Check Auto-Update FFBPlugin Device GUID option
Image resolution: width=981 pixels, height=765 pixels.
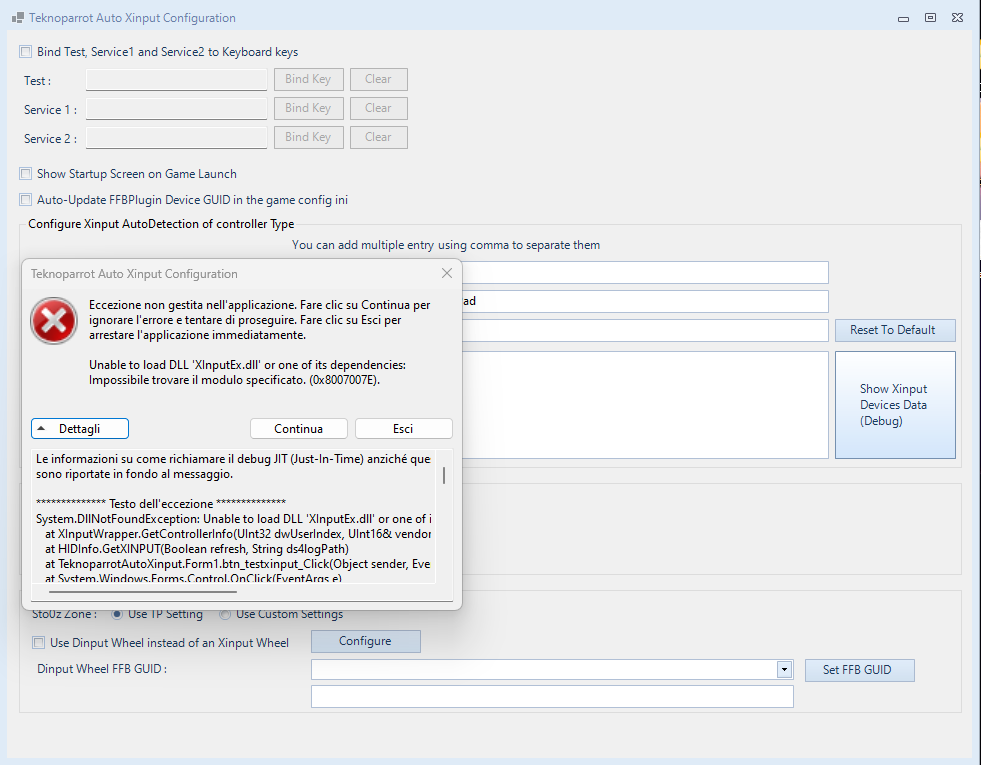26,200
